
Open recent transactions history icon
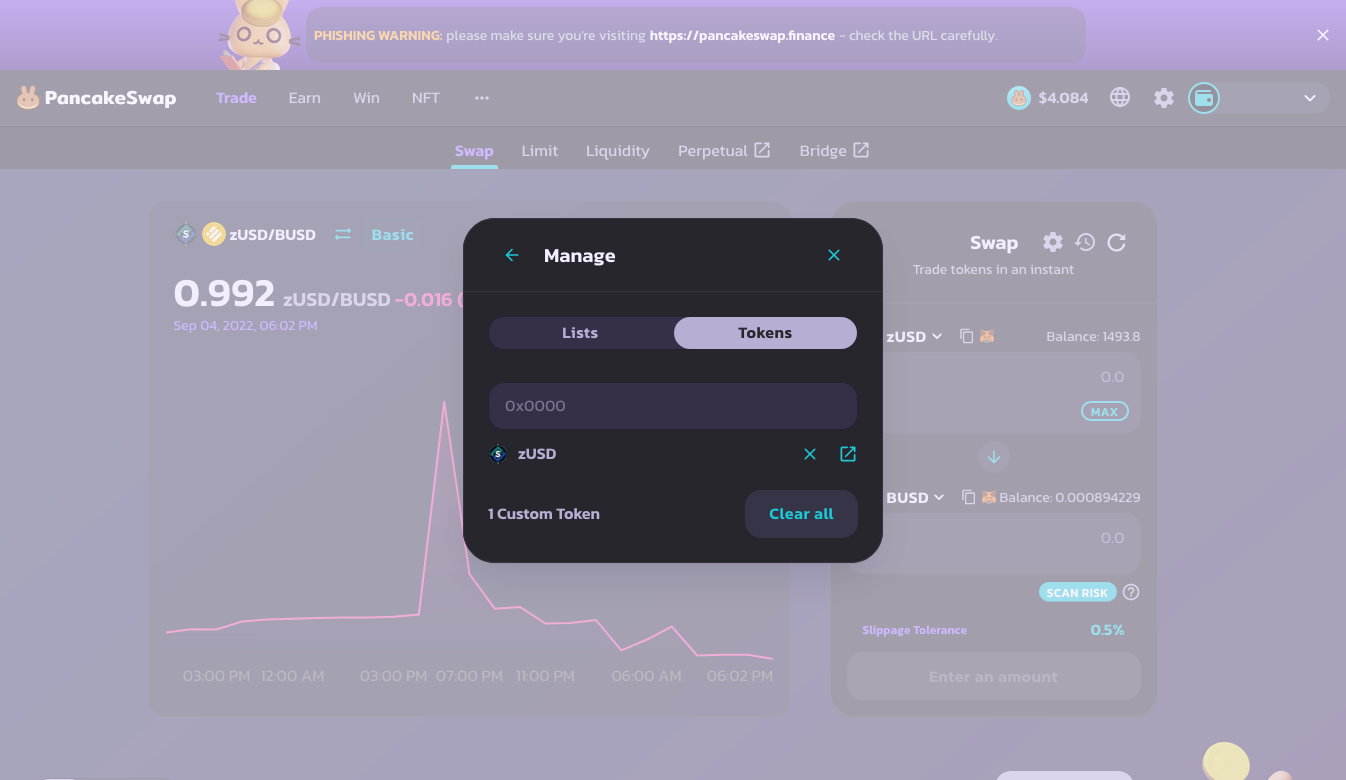[1085, 242]
